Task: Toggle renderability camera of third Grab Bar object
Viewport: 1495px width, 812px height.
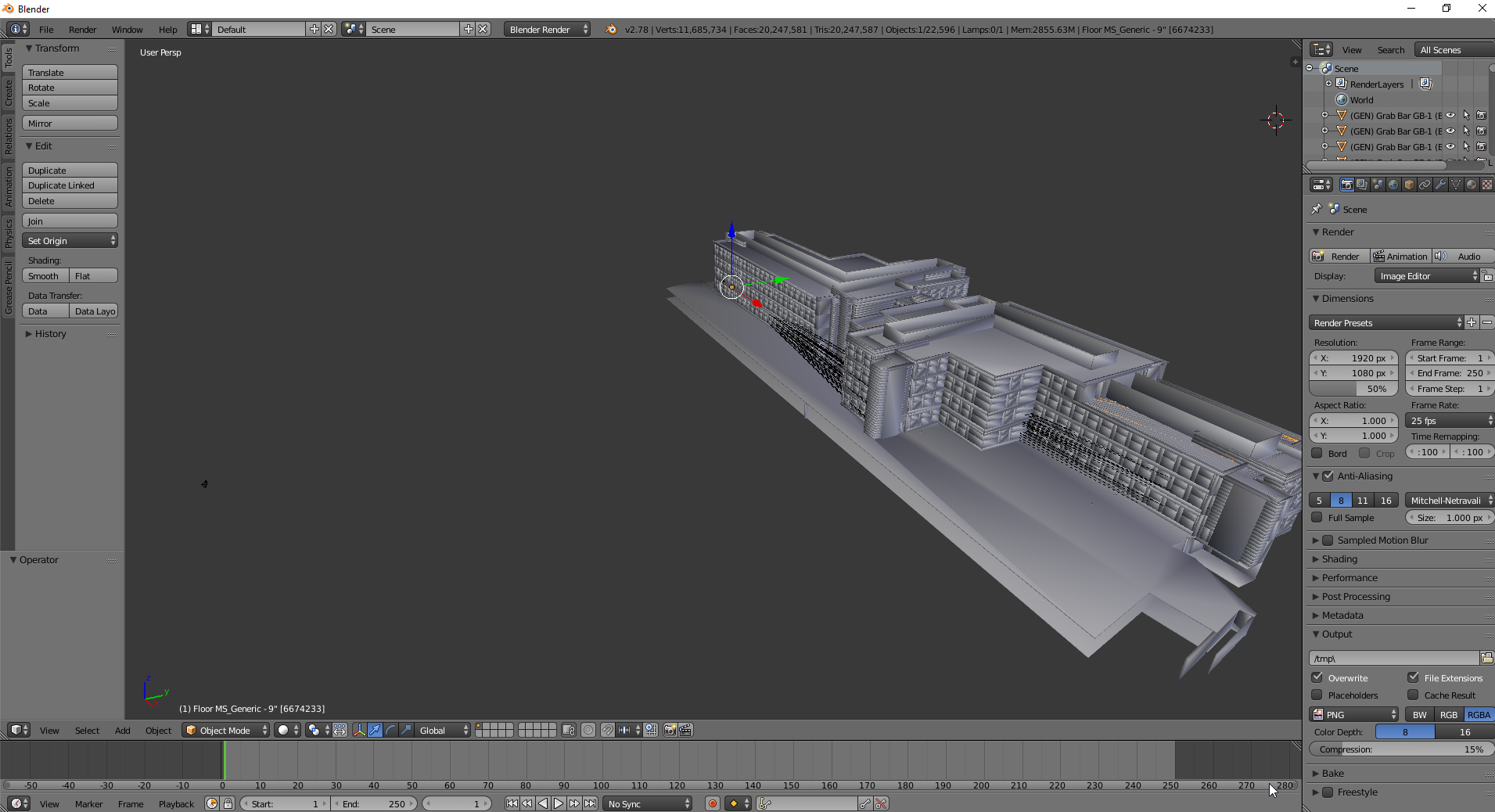Action: click(x=1482, y=147)
